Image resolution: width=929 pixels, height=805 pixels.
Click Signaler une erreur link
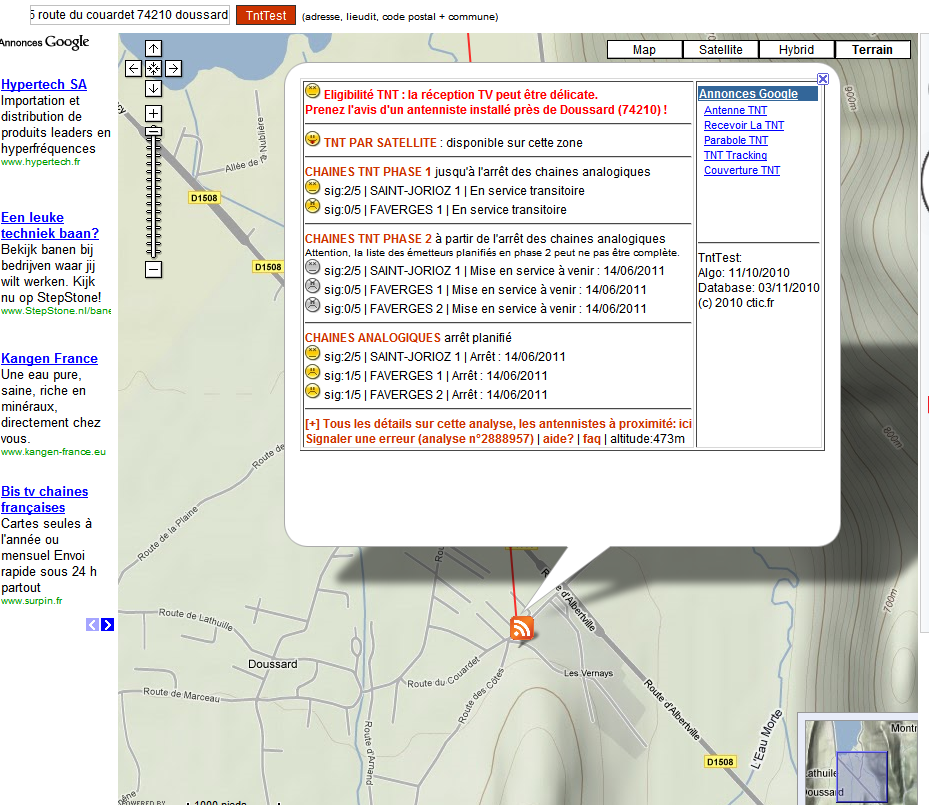[419, 439]
